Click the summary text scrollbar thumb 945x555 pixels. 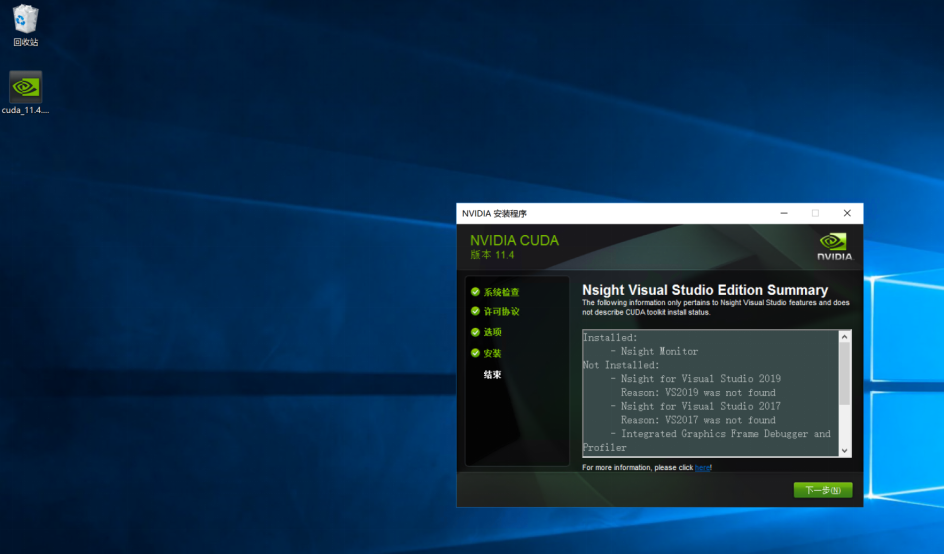coord(845,373)
